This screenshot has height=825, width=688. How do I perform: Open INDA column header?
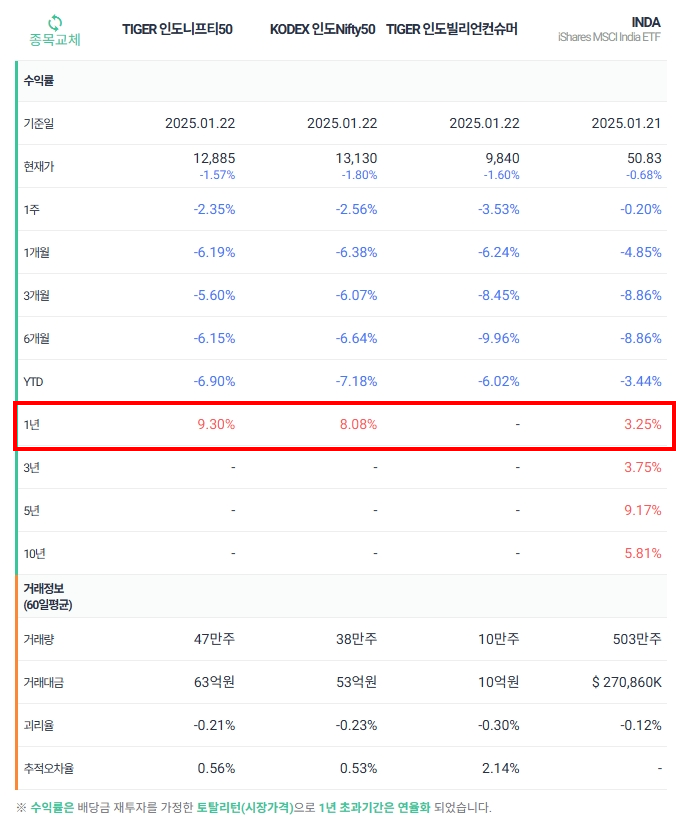pos(646,23)
